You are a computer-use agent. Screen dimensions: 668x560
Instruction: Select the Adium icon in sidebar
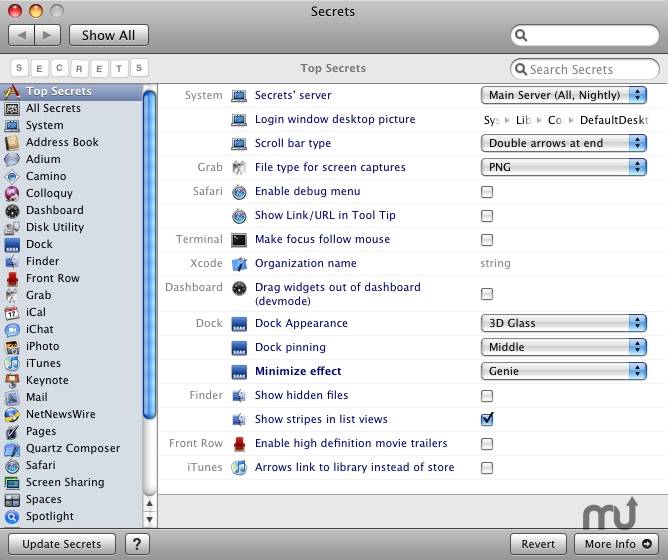12,159
